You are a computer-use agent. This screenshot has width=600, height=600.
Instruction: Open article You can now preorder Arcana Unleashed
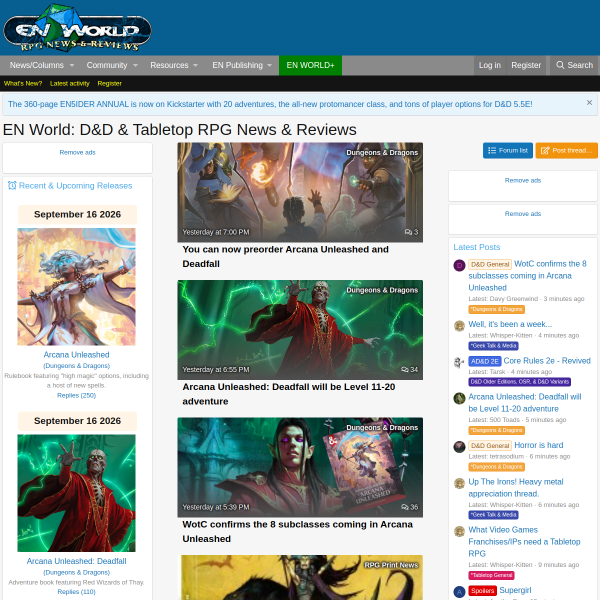[285, 256]
